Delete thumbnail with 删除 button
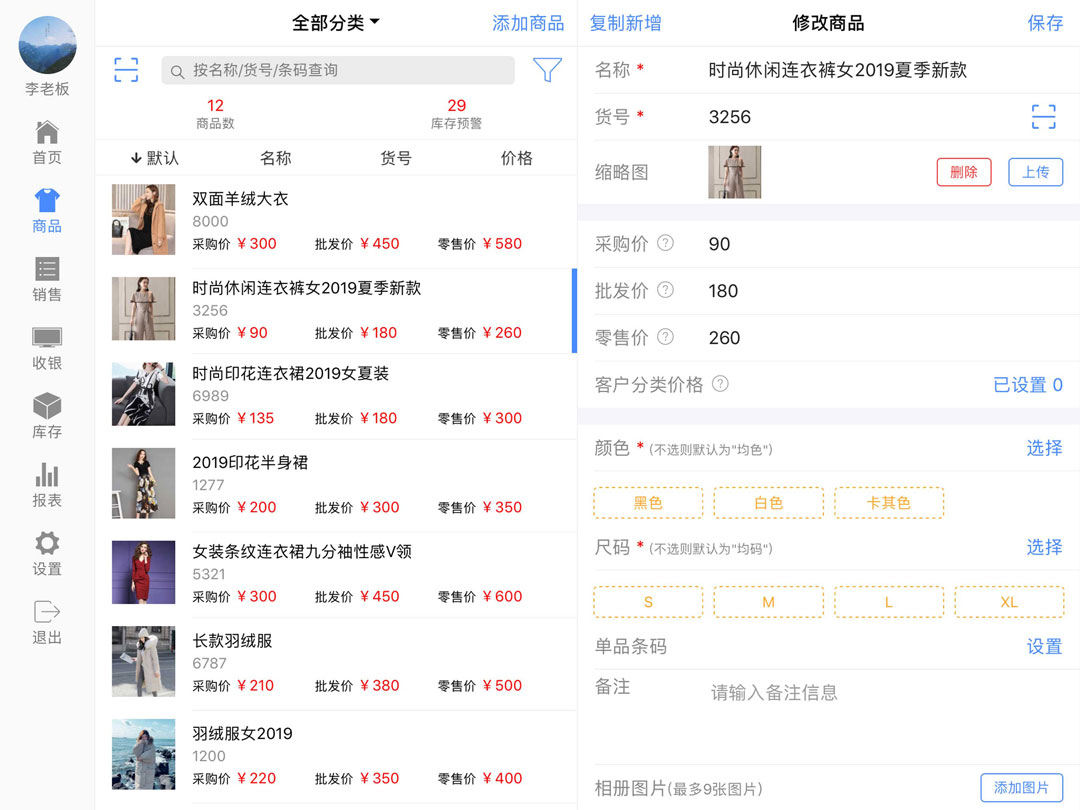The width and height of the screenshot is (1080, 810). pos(964,172)
